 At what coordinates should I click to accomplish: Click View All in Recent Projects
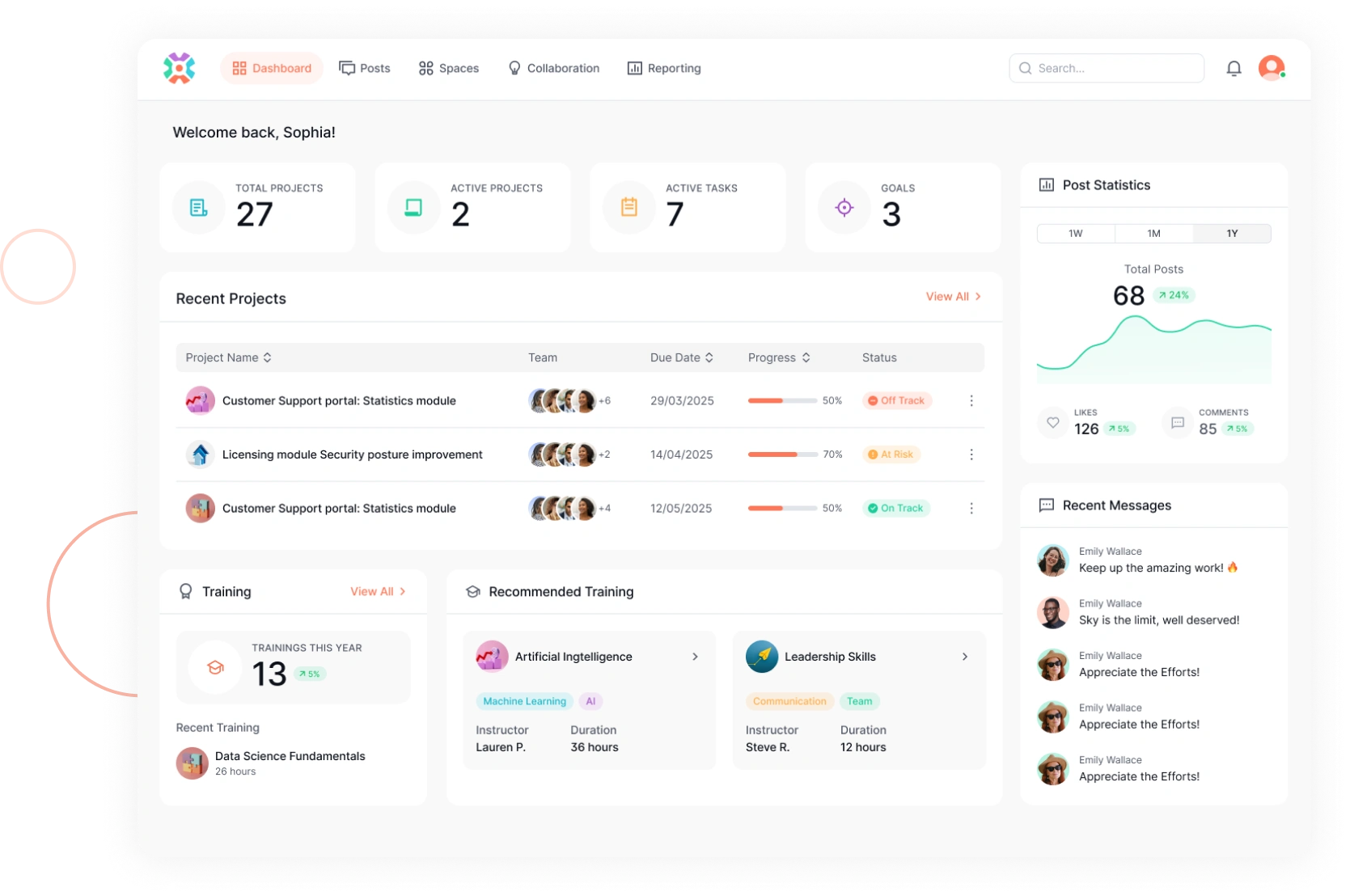tap(953, 297)
